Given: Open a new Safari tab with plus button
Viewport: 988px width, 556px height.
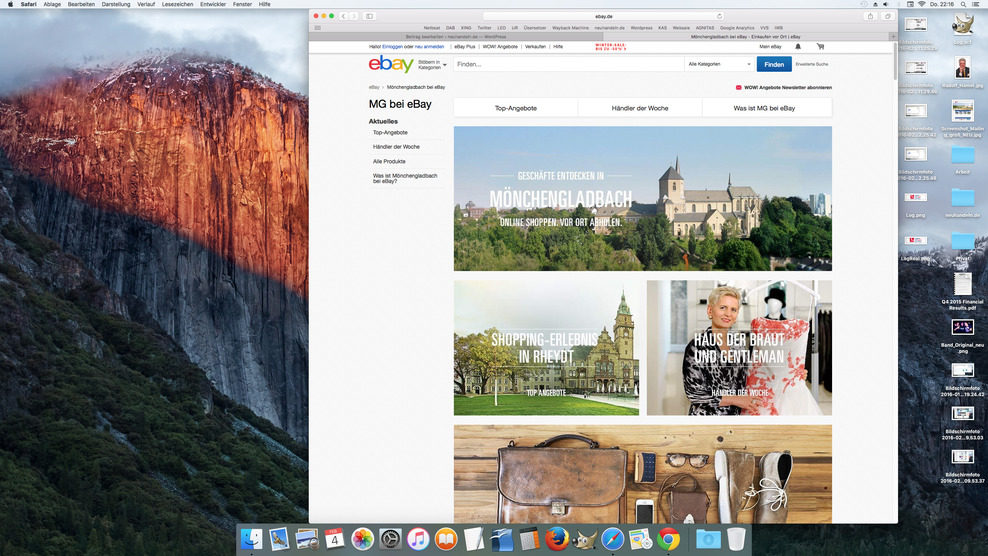Looking at the screenshot, I should click(893, 37).
